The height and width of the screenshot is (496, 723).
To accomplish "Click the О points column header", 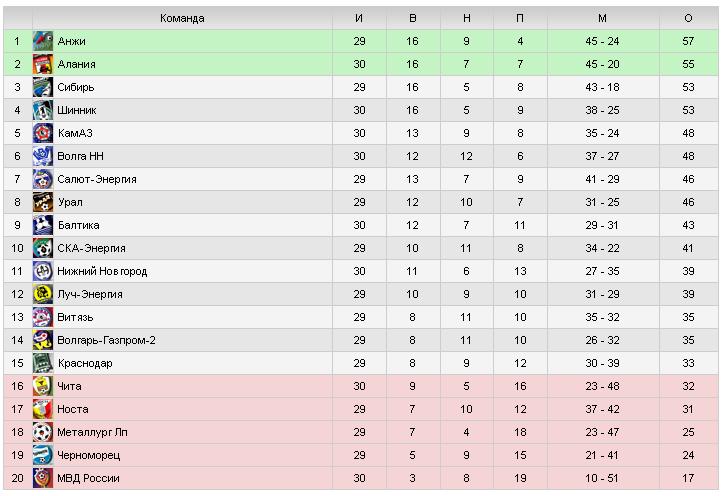I will coord(688,18).
